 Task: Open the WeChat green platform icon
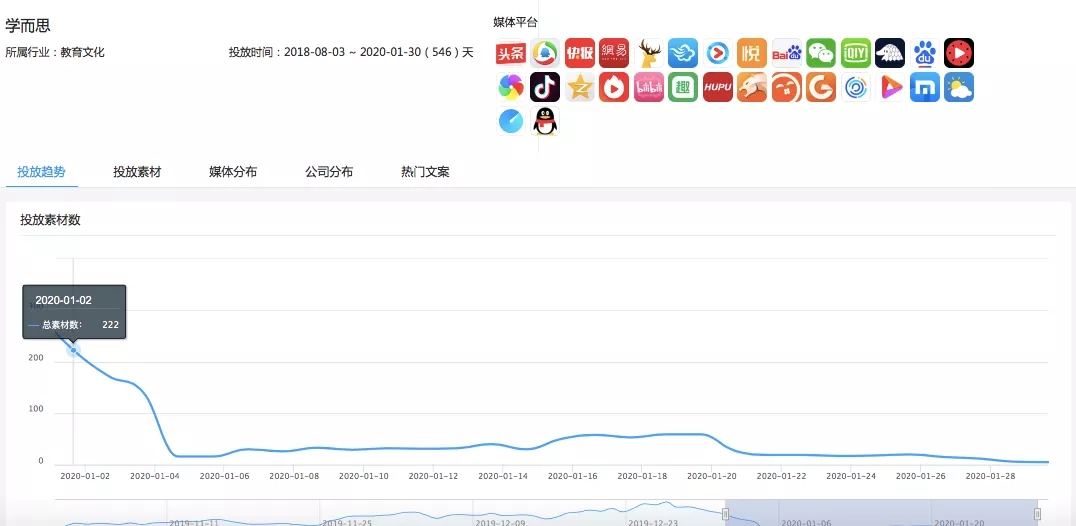(x=821, y=53)
